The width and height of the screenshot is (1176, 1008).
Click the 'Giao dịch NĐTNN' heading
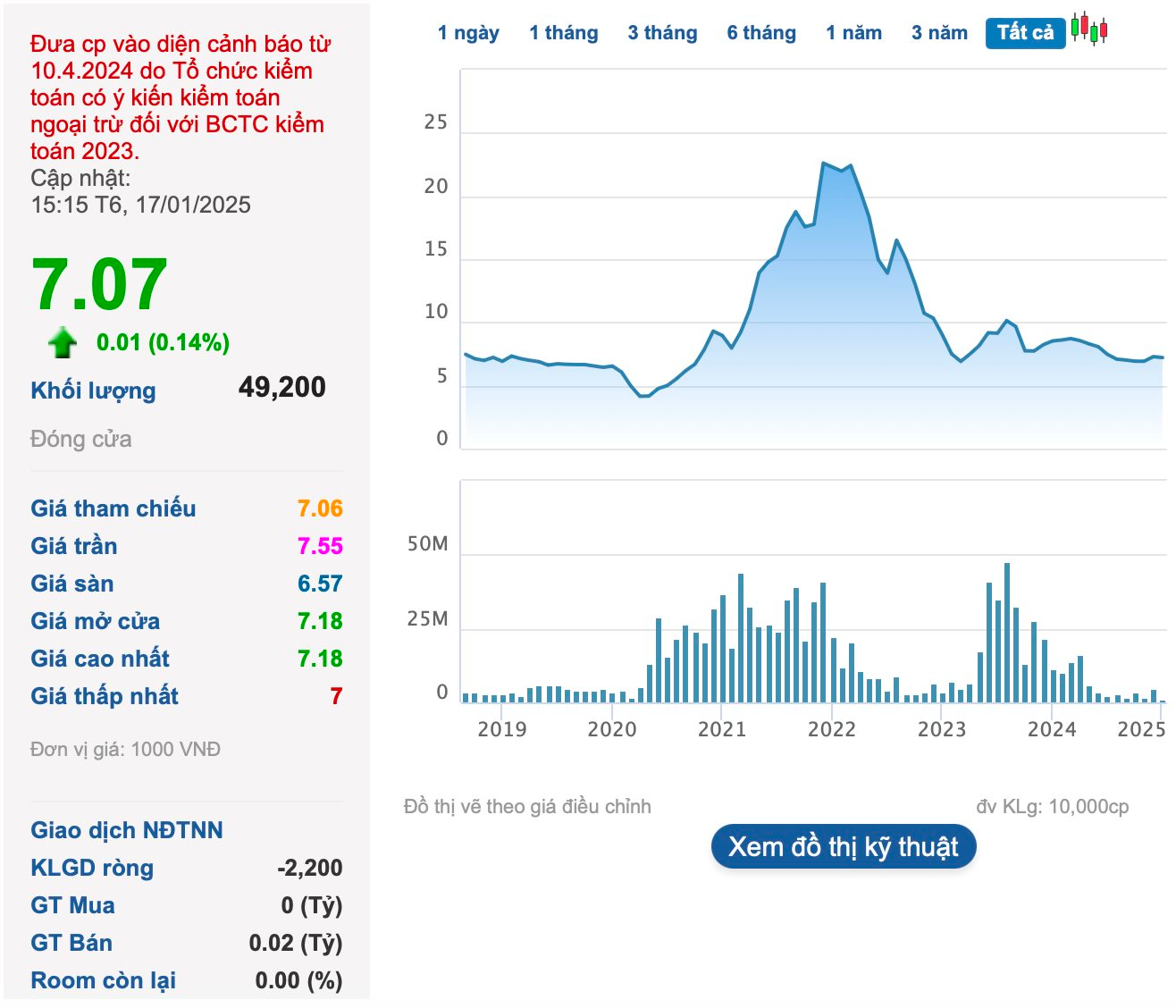[127, 830]
